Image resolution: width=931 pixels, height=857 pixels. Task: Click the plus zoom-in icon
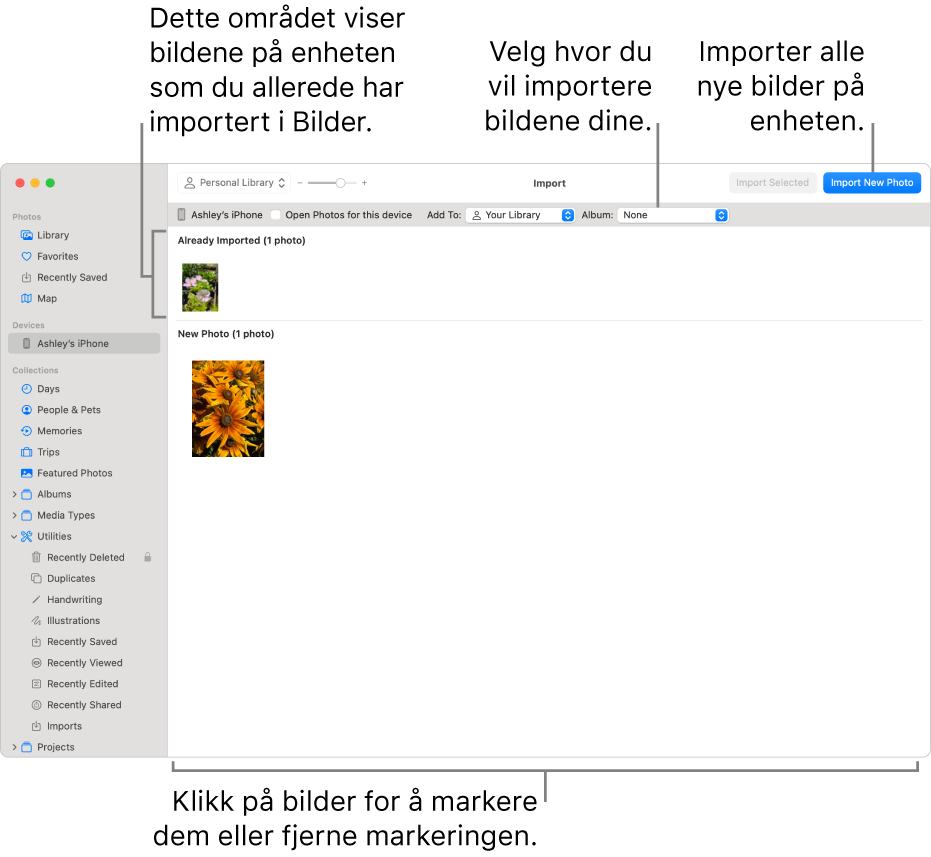[x=365, y=183]
